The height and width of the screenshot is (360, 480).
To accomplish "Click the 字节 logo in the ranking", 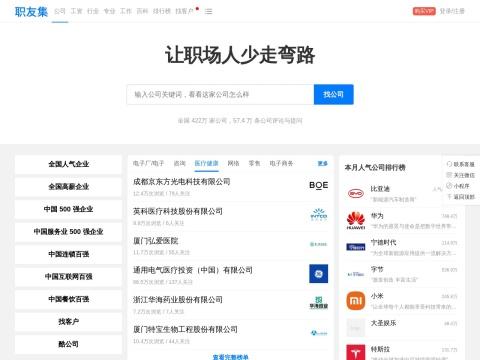I will click(356, 274).
